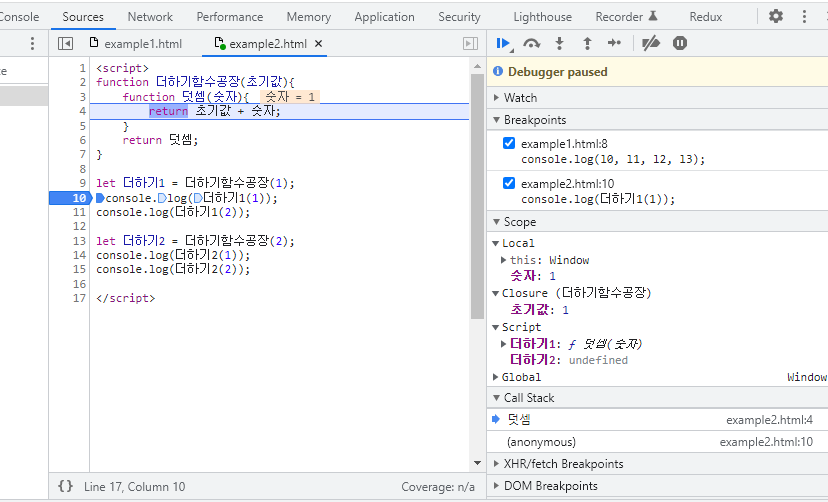Resume script execution
Screen dimensions: 828x502
[504, 43]
